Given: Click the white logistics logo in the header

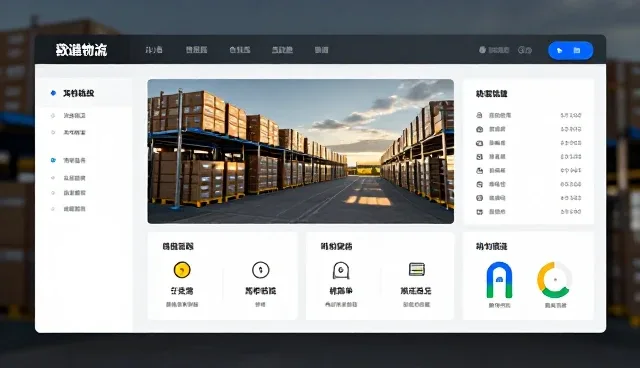Looking at the screenshot, I should (x=81, y=50).
